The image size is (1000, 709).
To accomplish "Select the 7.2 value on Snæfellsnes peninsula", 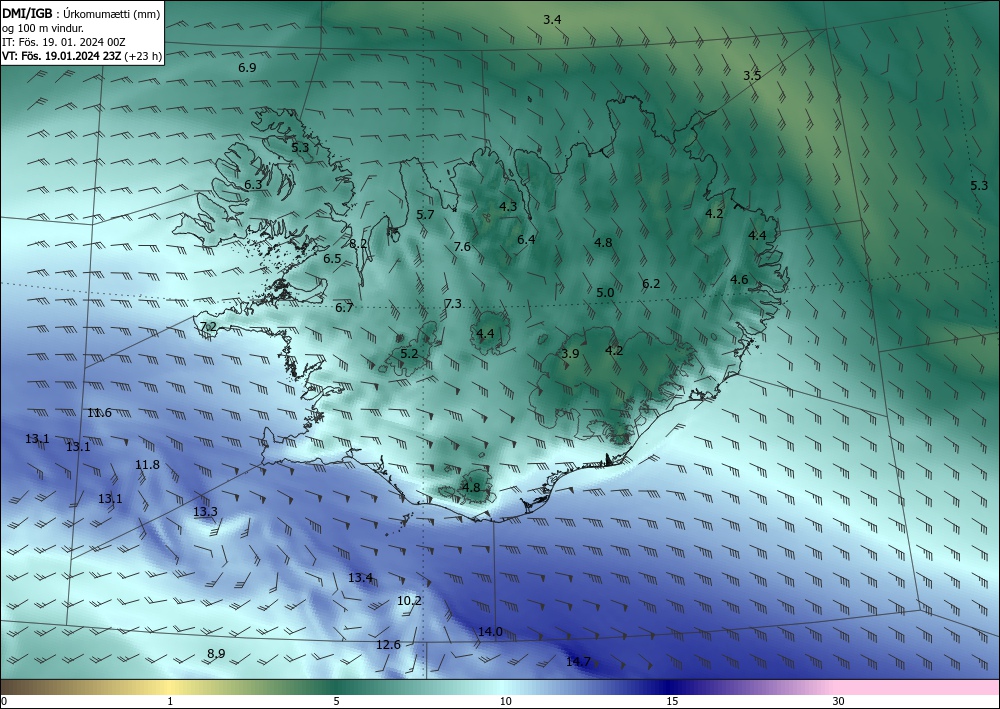I will (209, 327).
